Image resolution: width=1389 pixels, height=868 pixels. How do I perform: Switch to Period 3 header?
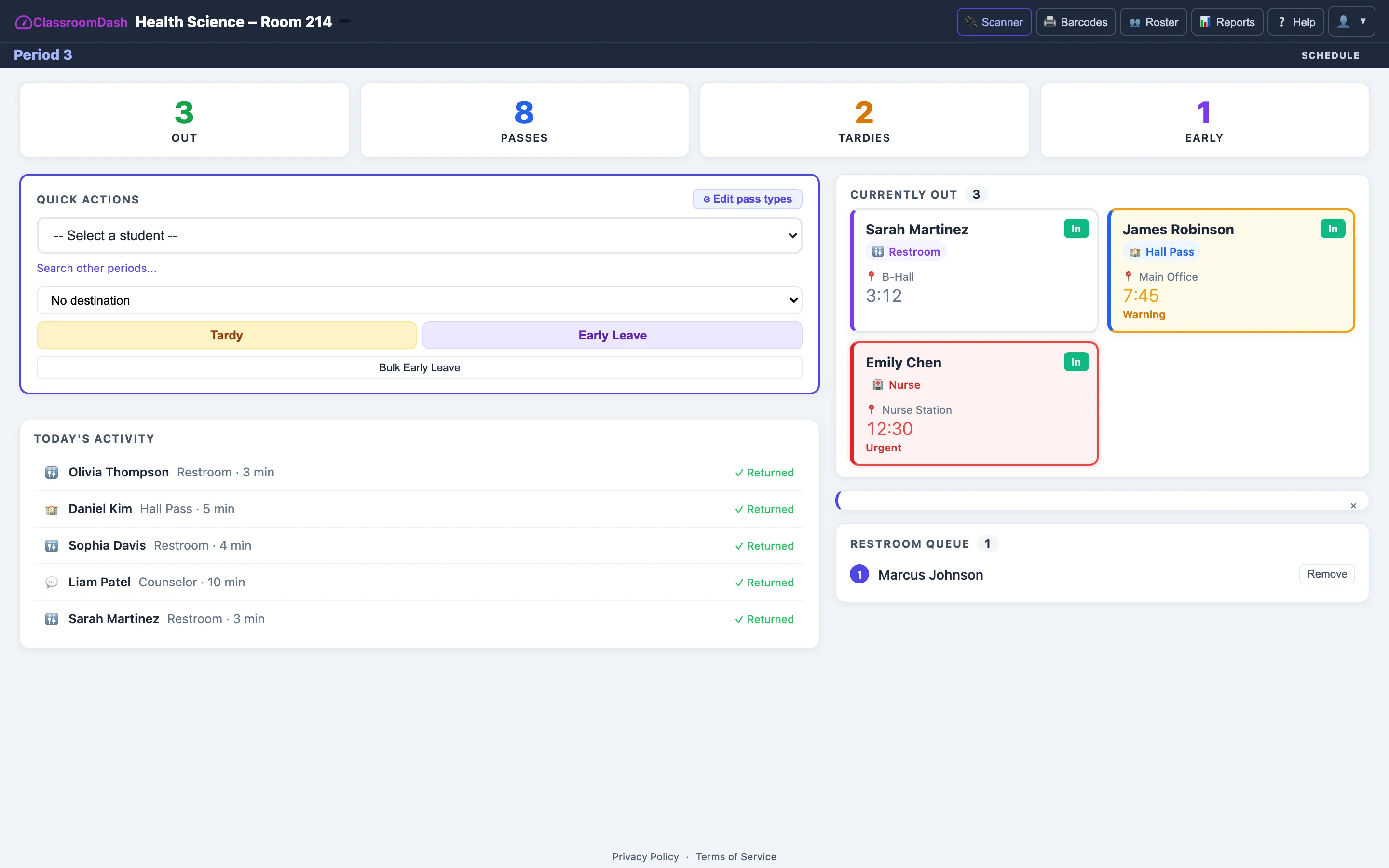coord(43,55)
